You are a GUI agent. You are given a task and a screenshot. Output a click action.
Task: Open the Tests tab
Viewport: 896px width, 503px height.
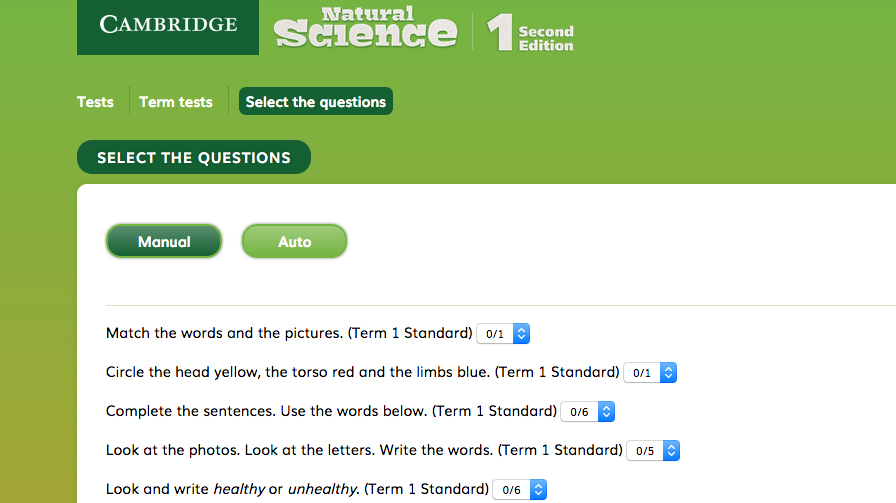point(95,102)
